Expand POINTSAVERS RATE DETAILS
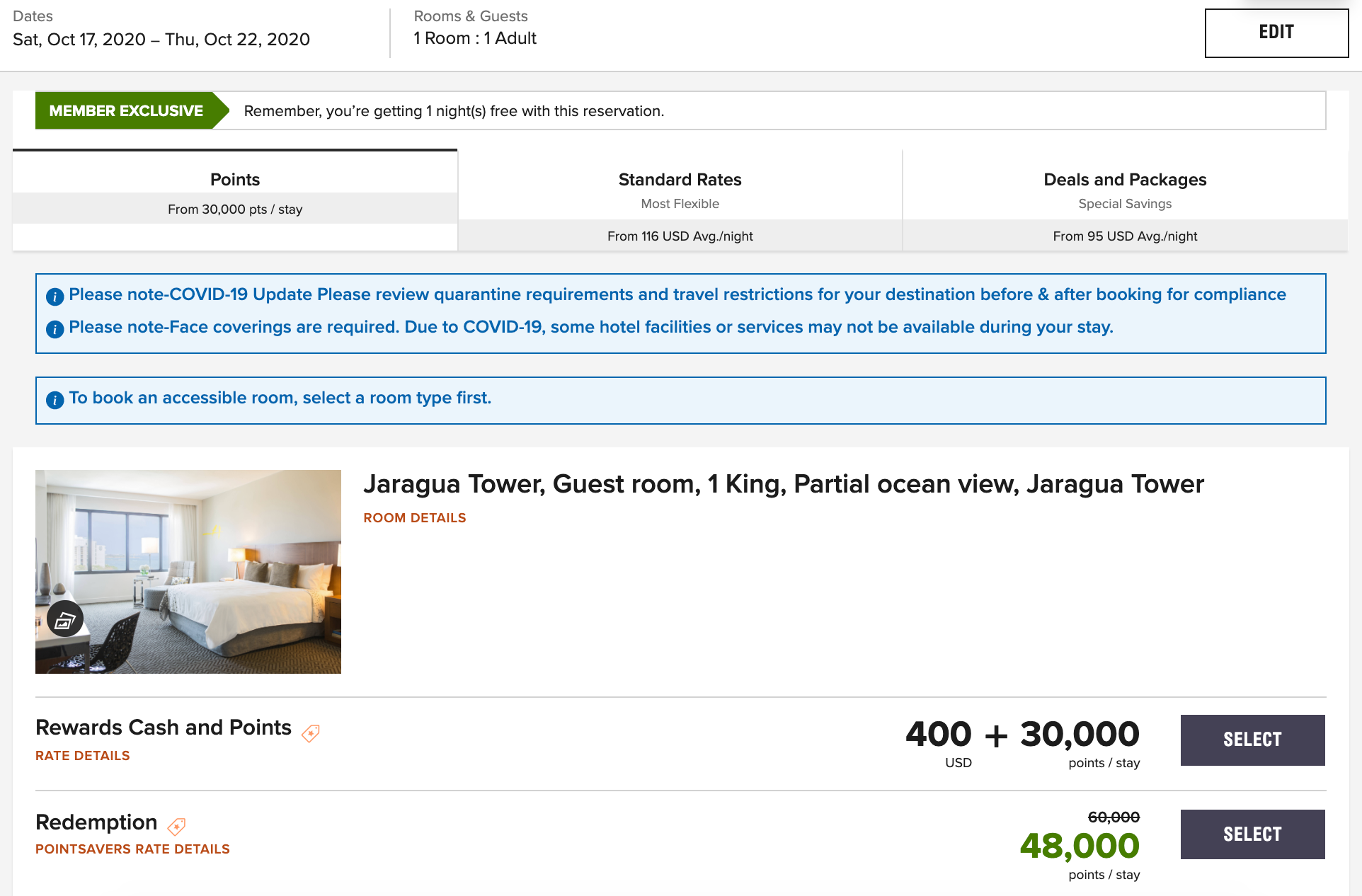 point(132,849)
